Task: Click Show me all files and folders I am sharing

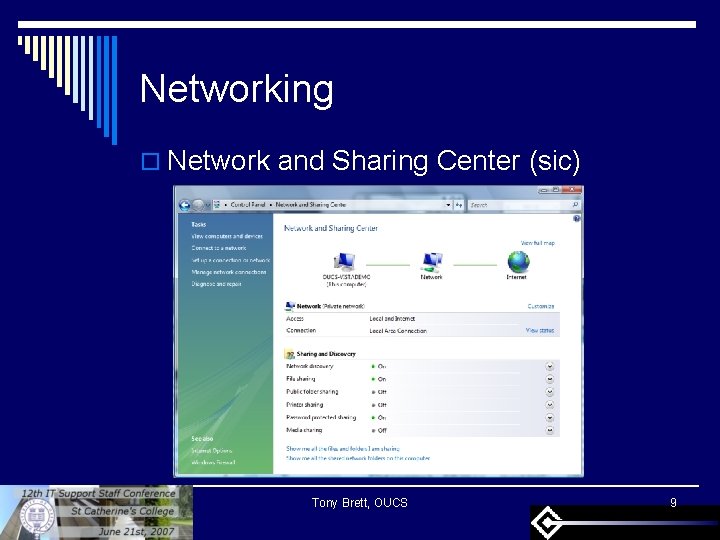Action: (x=343, y=449)
